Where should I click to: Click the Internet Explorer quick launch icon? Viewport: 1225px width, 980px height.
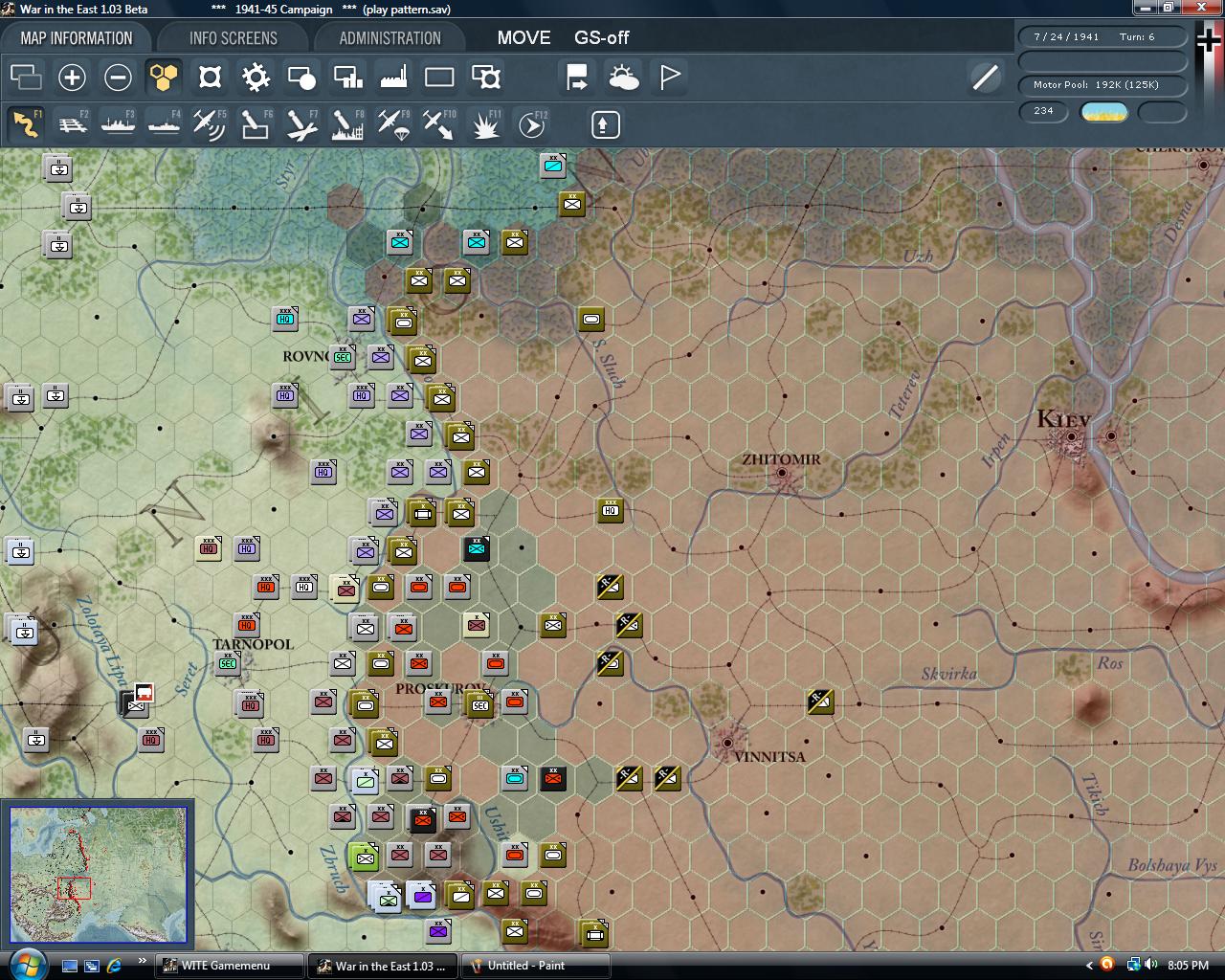[114, 966]
